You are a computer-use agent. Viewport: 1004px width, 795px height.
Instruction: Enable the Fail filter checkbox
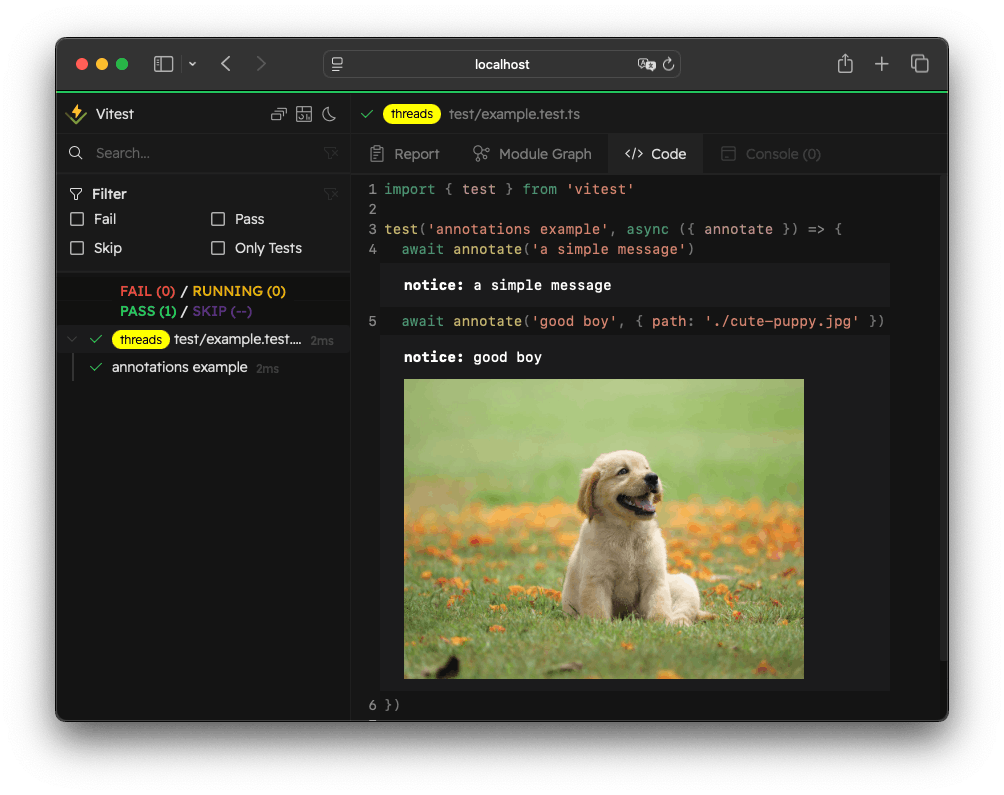[x=75, y=219]
